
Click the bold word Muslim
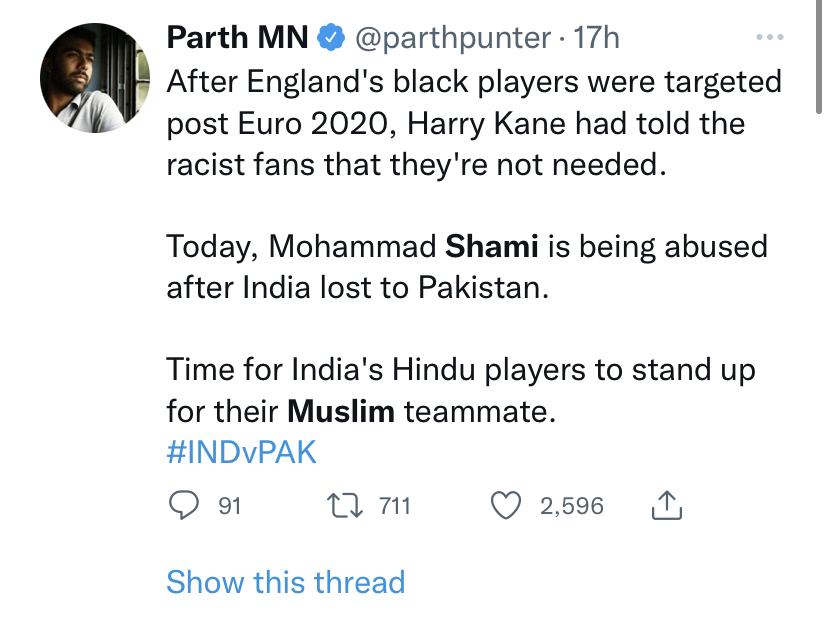pos(341,411)
